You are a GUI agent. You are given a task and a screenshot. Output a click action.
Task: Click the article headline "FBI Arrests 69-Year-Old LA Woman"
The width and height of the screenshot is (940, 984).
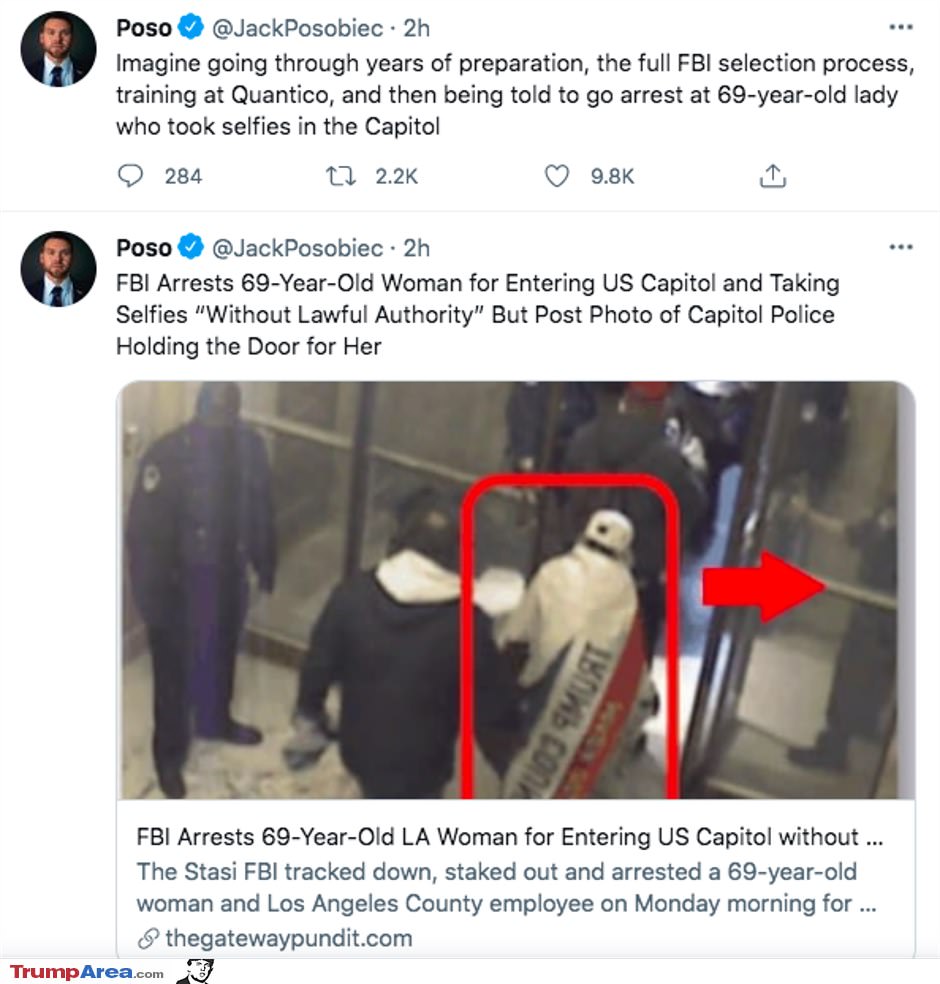509,837
